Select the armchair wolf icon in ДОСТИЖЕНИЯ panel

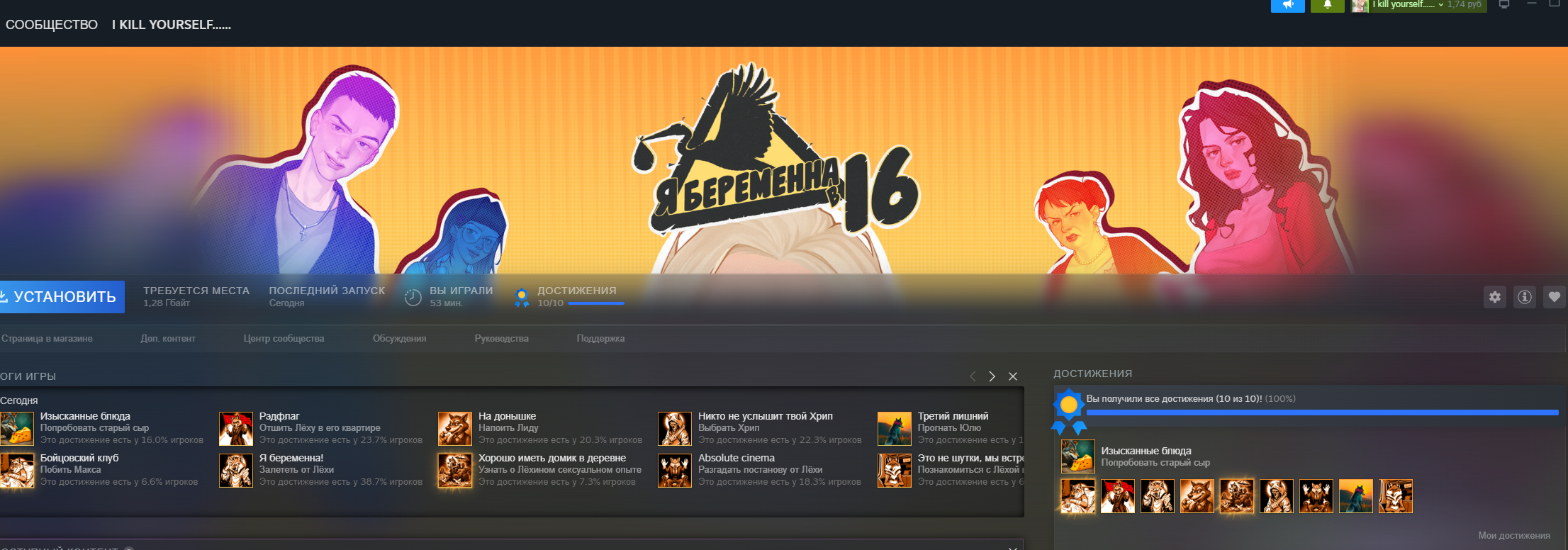click(1316, 496)
